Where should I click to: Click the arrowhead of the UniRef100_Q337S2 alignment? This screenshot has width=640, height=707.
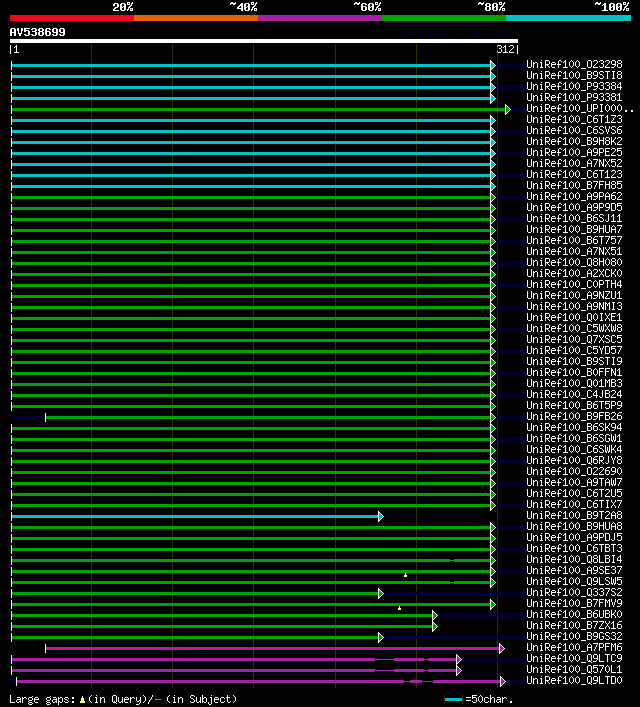click(381, 593)
